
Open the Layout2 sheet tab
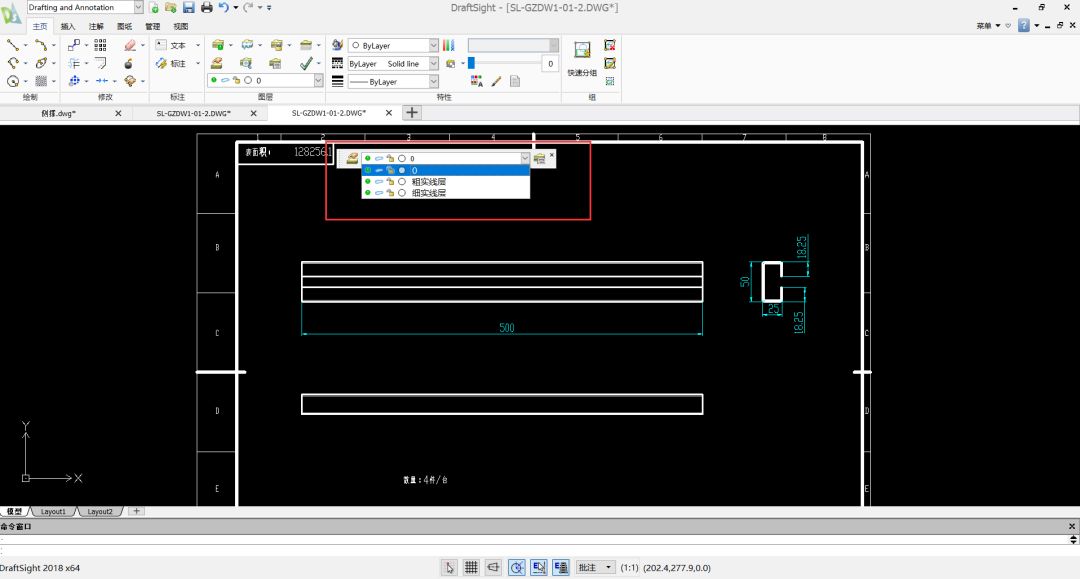[x=100, y=512]
